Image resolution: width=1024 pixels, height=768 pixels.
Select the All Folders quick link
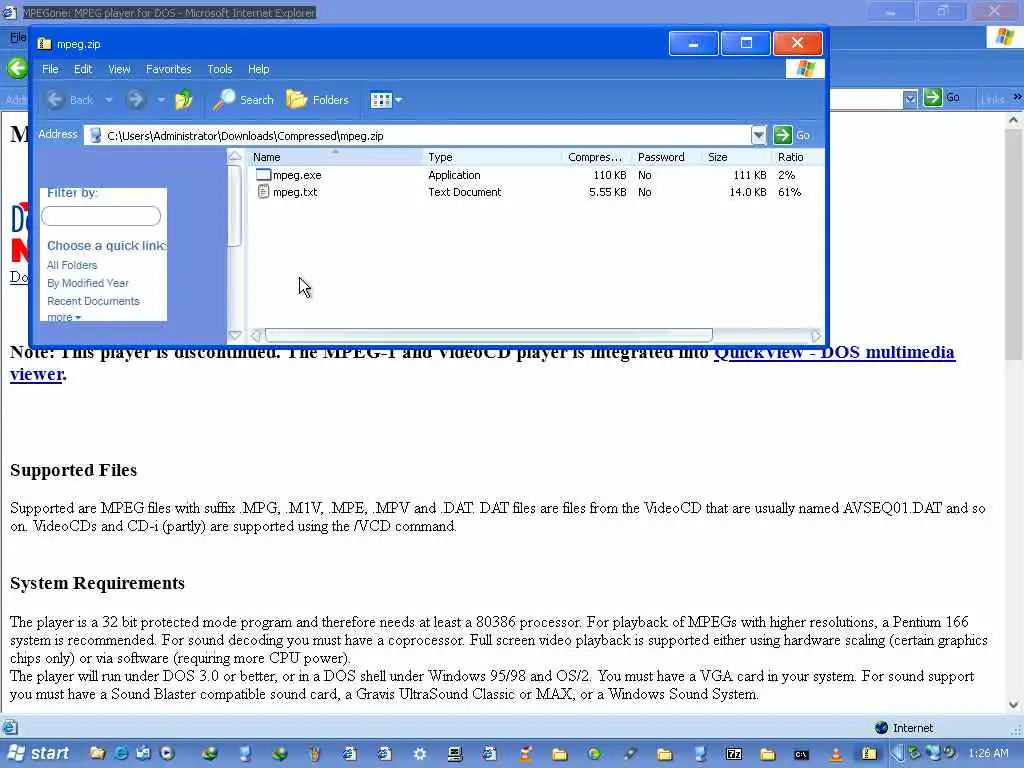tap(72, 265)
